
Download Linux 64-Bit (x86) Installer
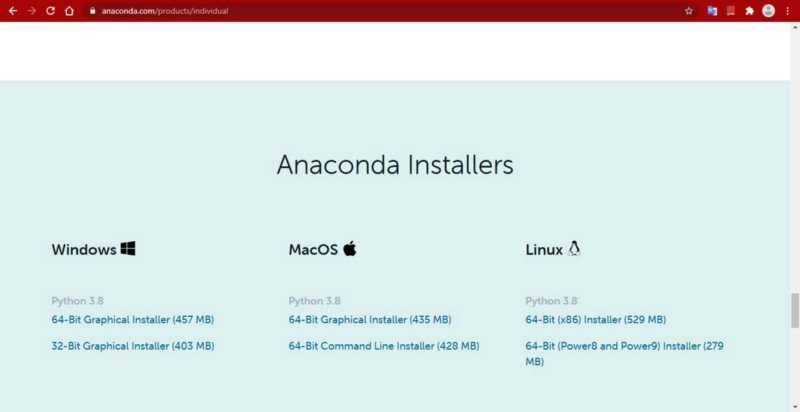[595, 320]
